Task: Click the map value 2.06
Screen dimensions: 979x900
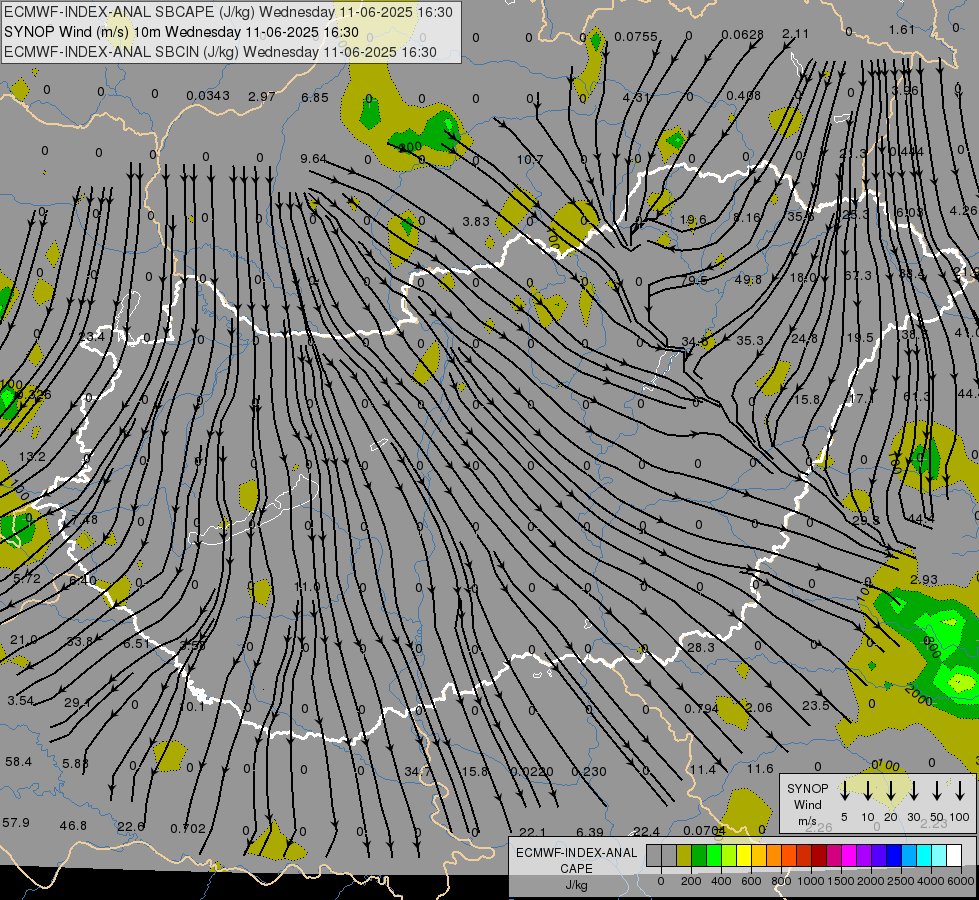Action: (x=759, y=708)
